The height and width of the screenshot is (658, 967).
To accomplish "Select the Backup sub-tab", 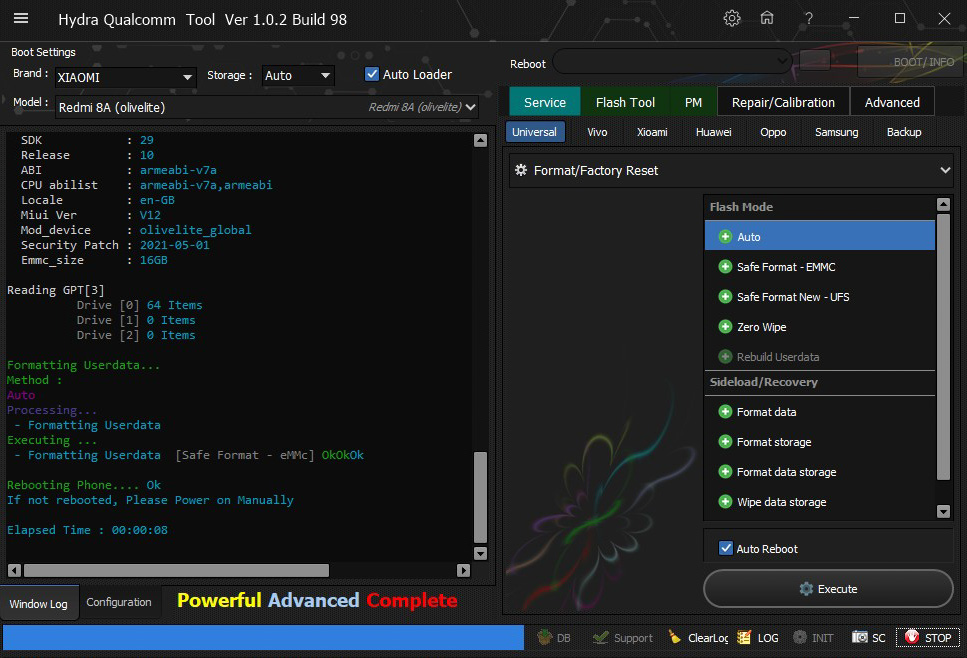I will [x=903, y=132].
